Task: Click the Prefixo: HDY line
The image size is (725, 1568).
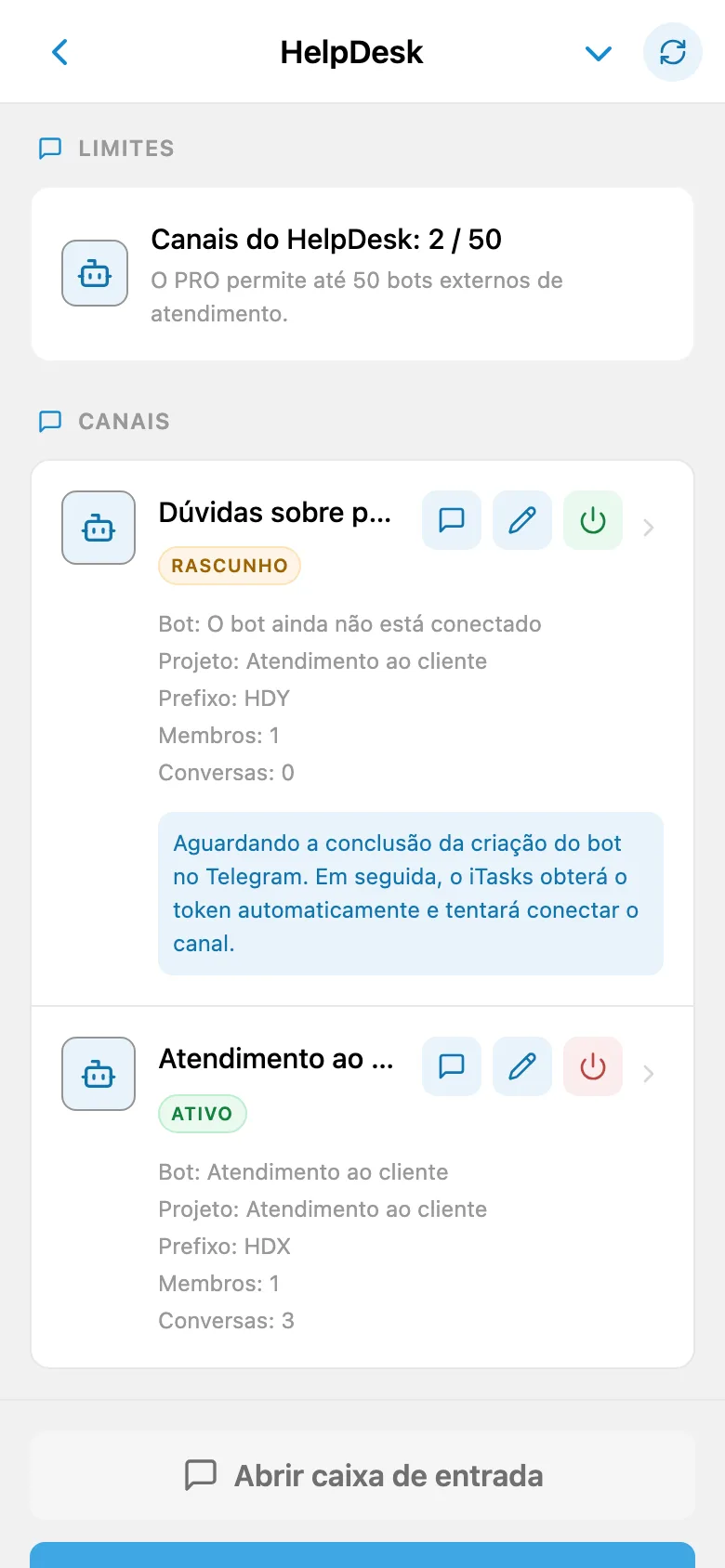Action: (x=224, y=699)
